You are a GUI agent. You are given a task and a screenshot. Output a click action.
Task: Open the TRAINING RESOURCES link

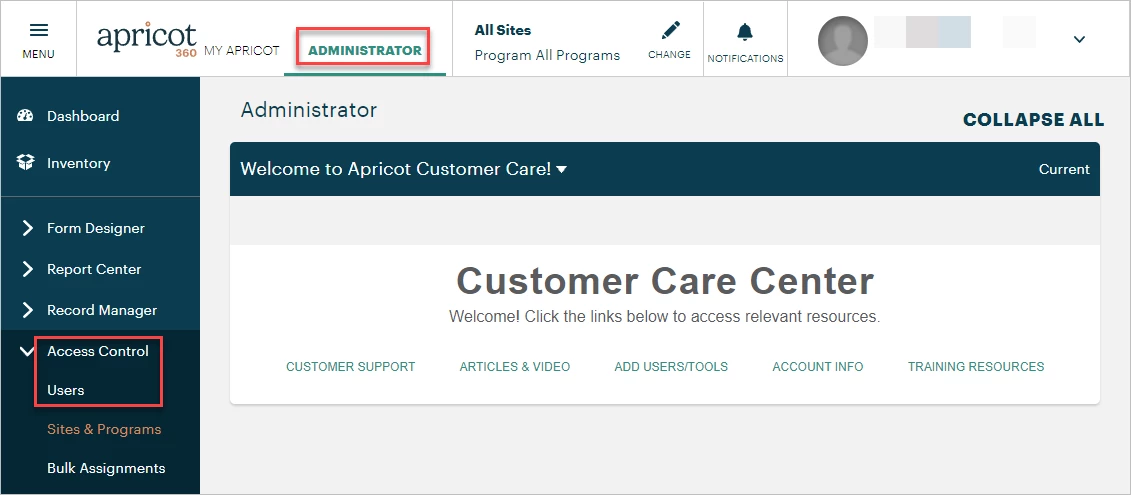click(976, 367)
